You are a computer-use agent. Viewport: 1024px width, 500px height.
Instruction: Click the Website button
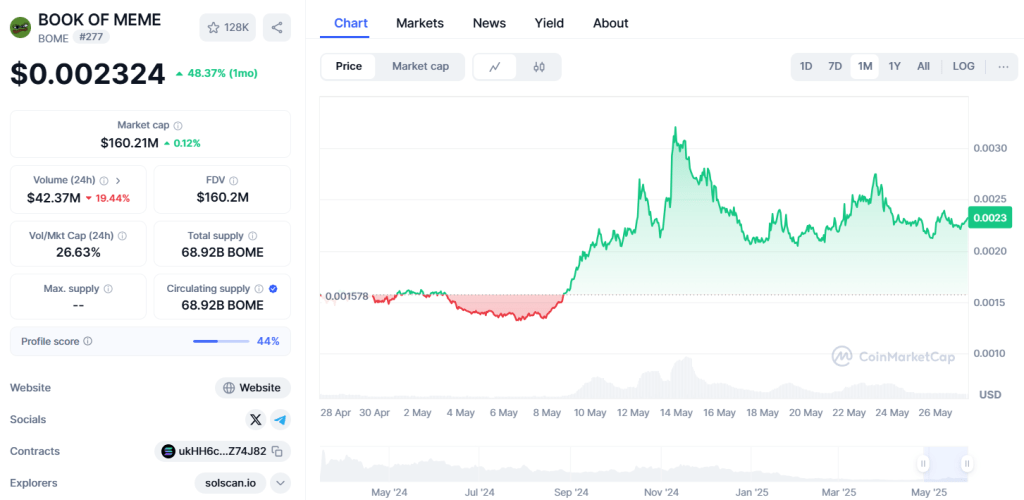252,388
